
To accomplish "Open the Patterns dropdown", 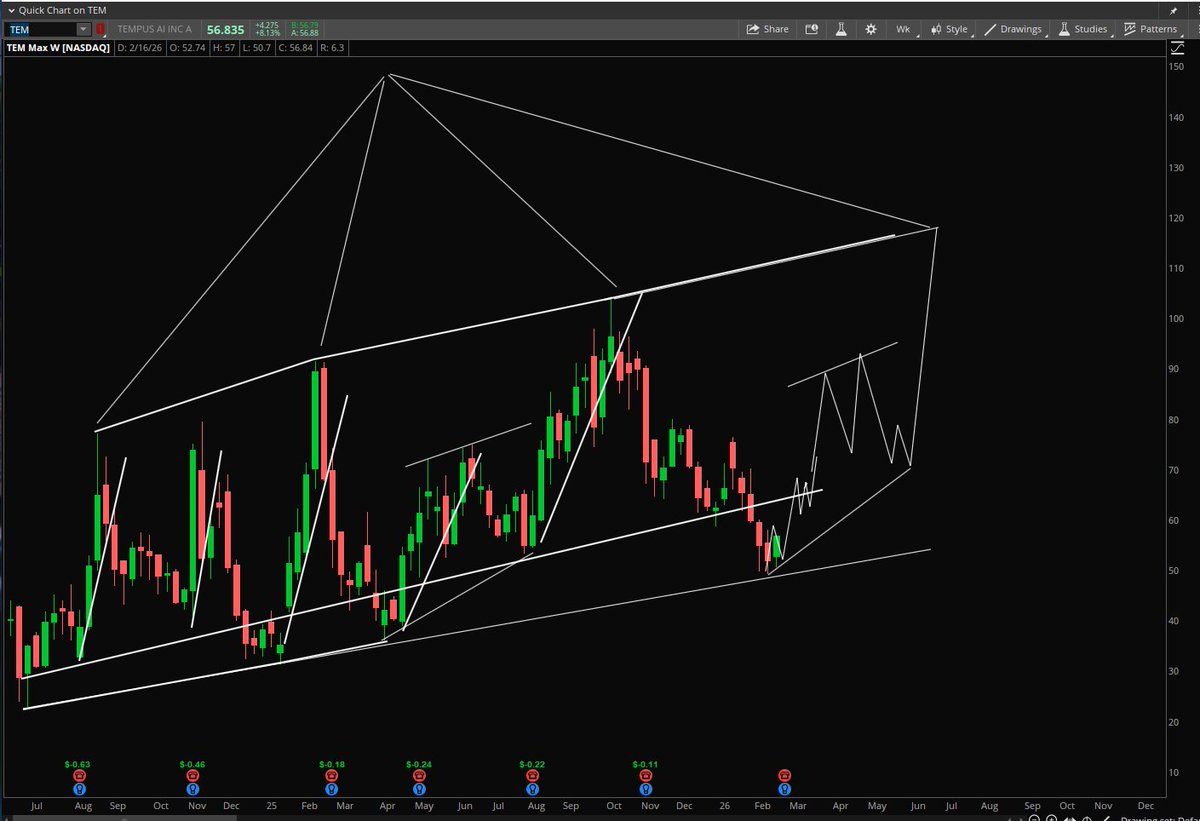I will (1150, 29).
